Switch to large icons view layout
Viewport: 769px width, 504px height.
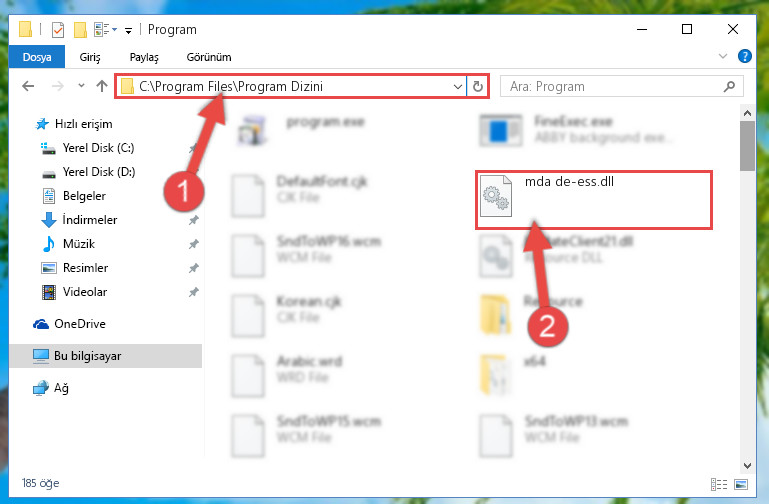tap(741, 484)
